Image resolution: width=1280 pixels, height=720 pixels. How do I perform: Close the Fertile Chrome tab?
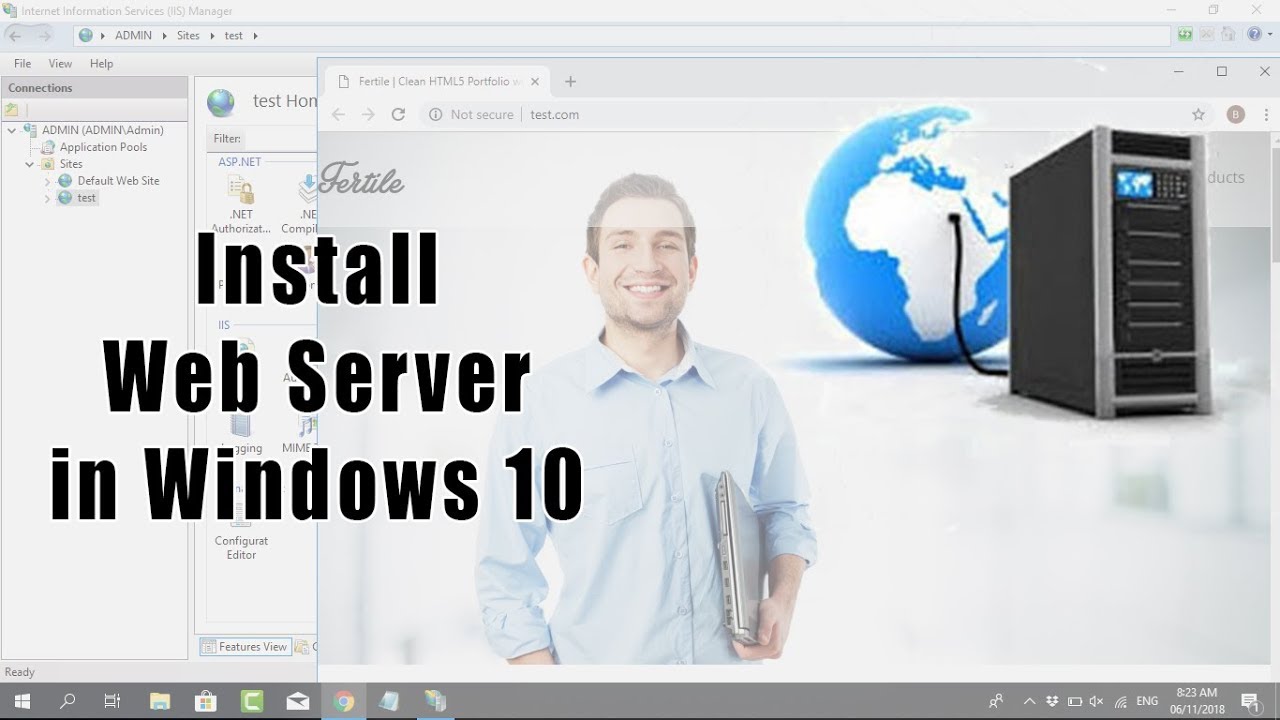point(535,82)
